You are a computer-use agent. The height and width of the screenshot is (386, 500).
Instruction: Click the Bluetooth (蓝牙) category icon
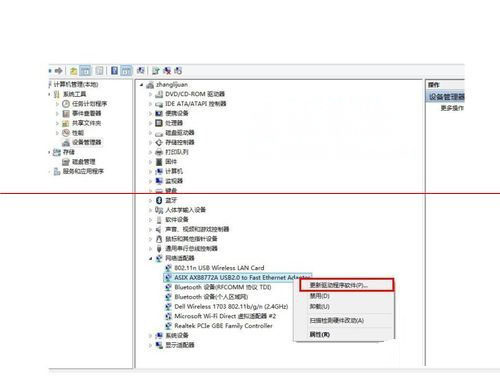159,200
